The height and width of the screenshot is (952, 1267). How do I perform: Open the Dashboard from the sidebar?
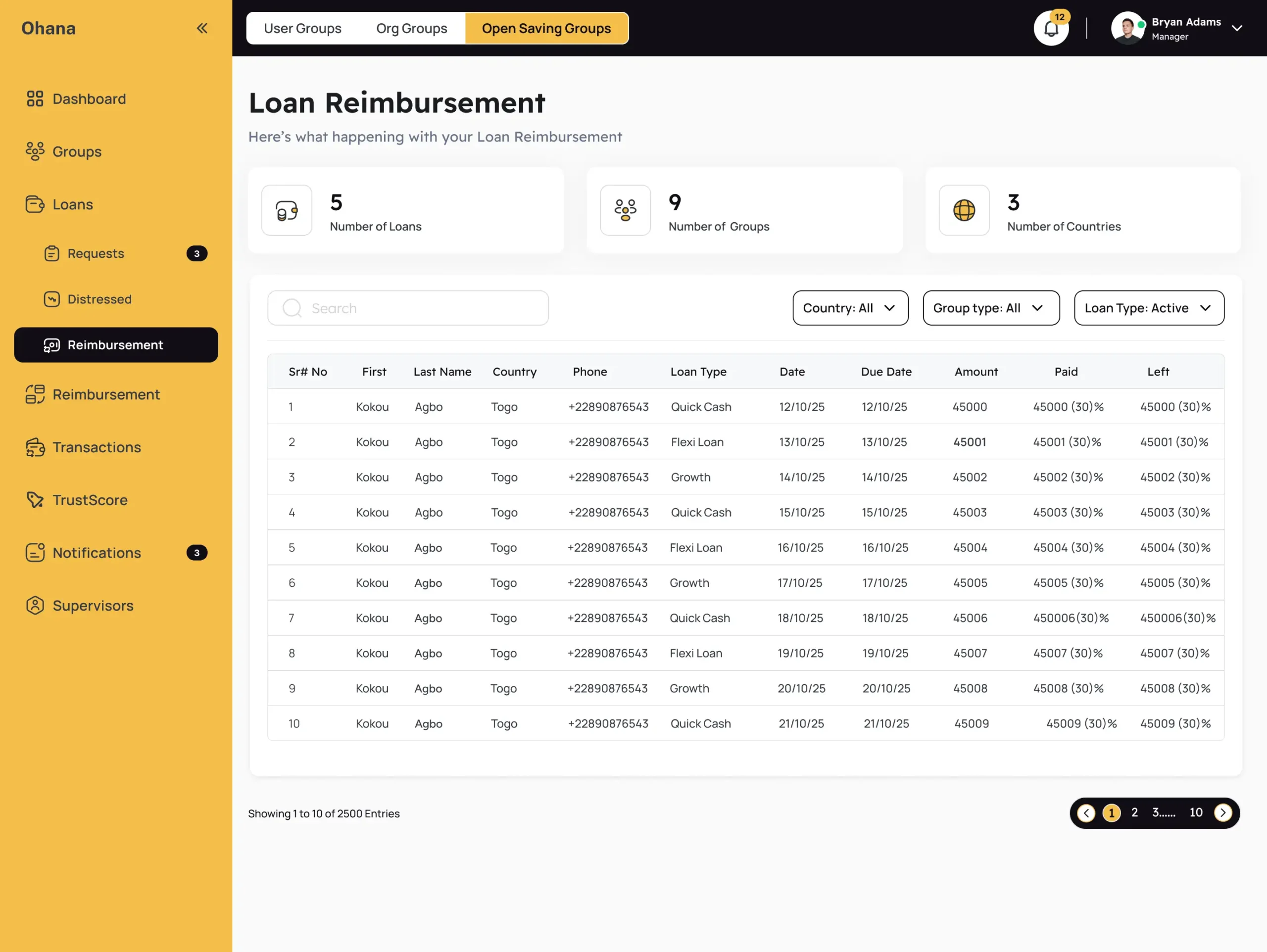[x=89, y=98]
